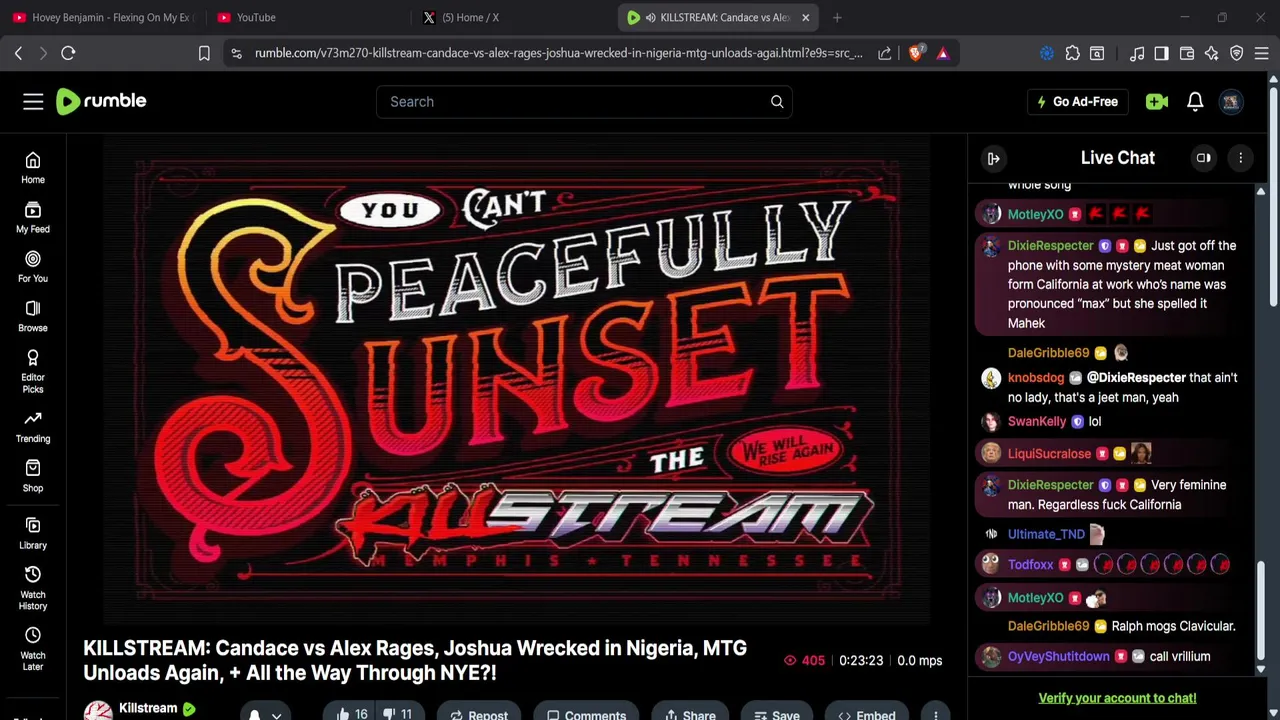
Task: Open Library in the sidebar
Action: tap(33, 533)
